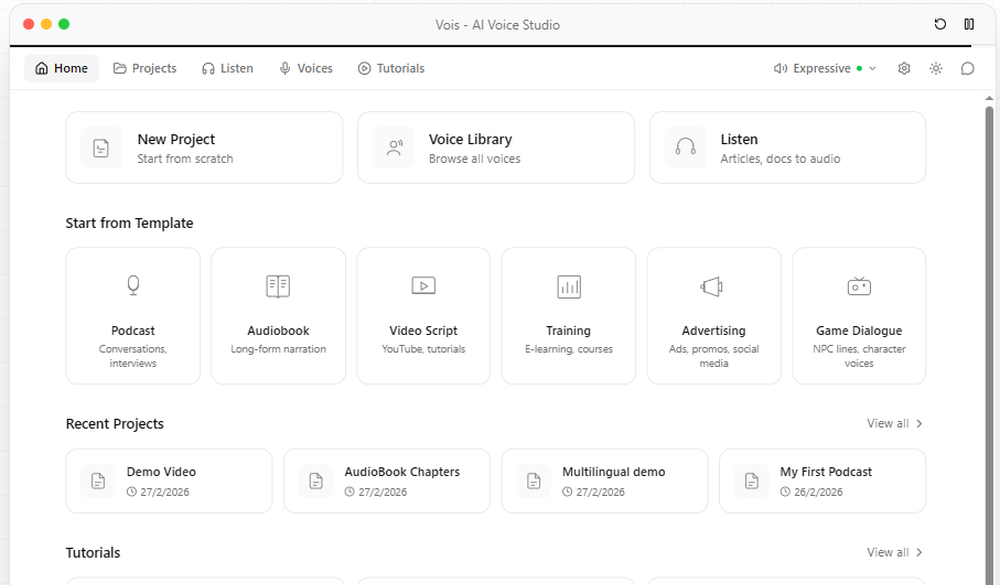The image size is (1000, 585).
Task: Go to the Projects tab
Action: click(145, 68)
